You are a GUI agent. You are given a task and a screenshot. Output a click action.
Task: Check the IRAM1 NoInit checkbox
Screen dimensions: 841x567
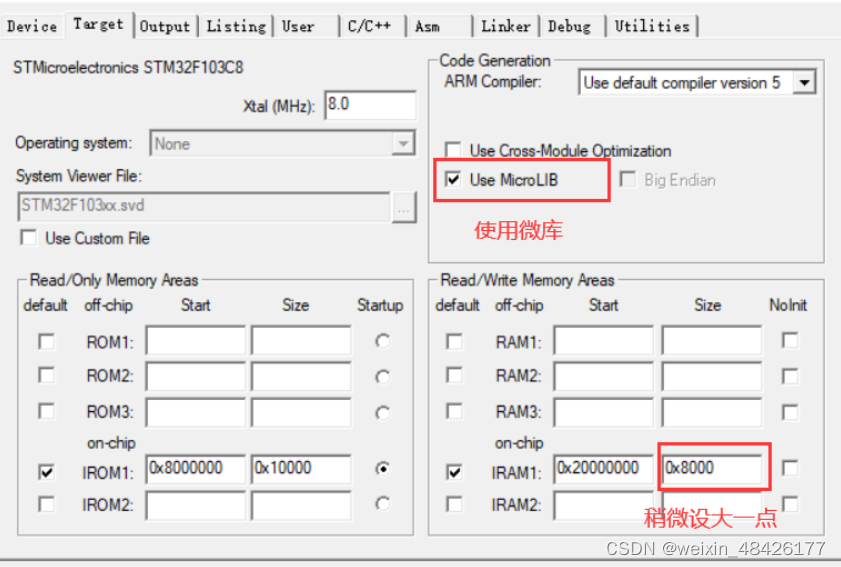point(790,468)
